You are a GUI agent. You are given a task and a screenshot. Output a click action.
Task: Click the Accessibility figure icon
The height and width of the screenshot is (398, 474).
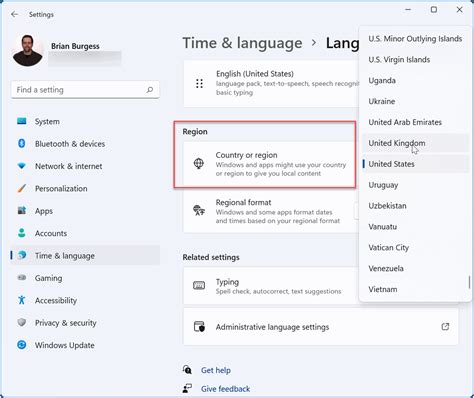pyautogui.click(x=22, y=300)
